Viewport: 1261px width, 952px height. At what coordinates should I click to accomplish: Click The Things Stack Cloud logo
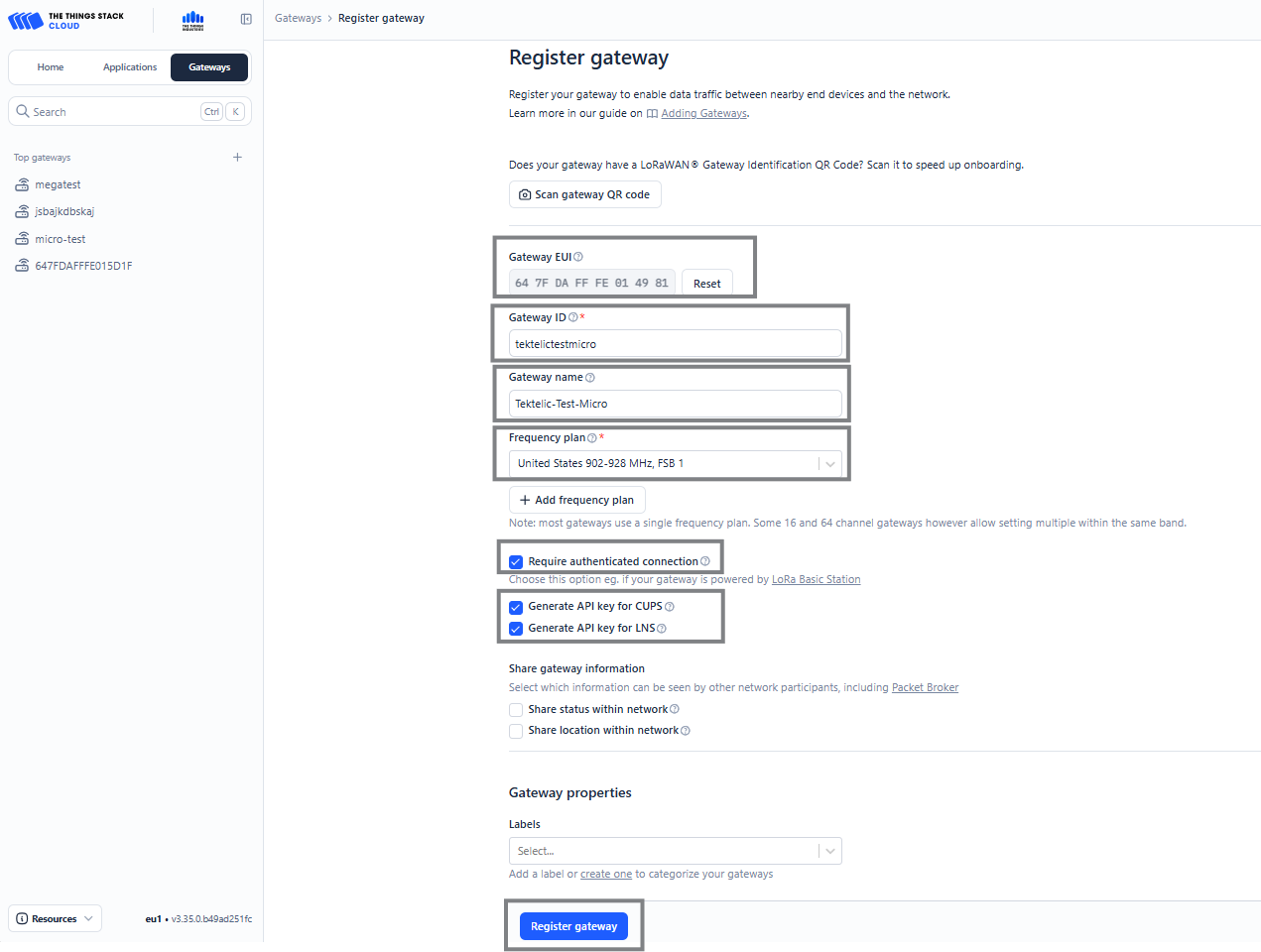pyautogui.click(x=69, y=20)
